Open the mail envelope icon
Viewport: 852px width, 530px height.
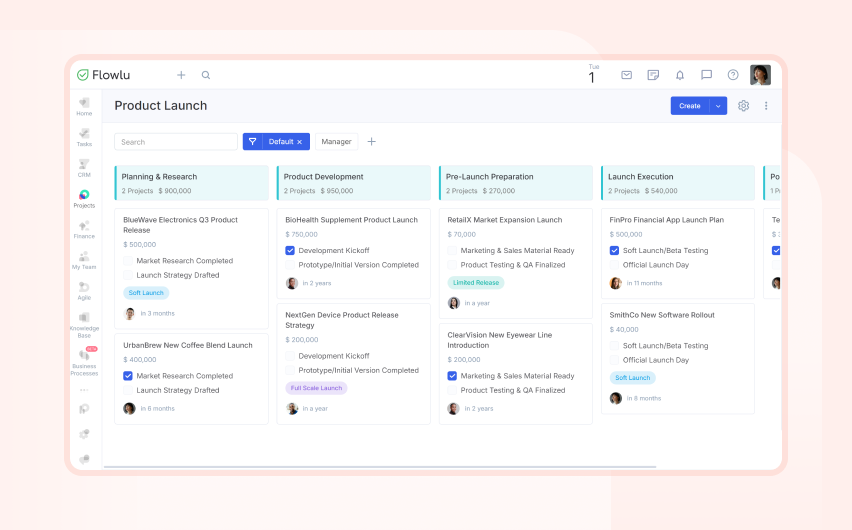pyautogui.click(x=627, y=75)
